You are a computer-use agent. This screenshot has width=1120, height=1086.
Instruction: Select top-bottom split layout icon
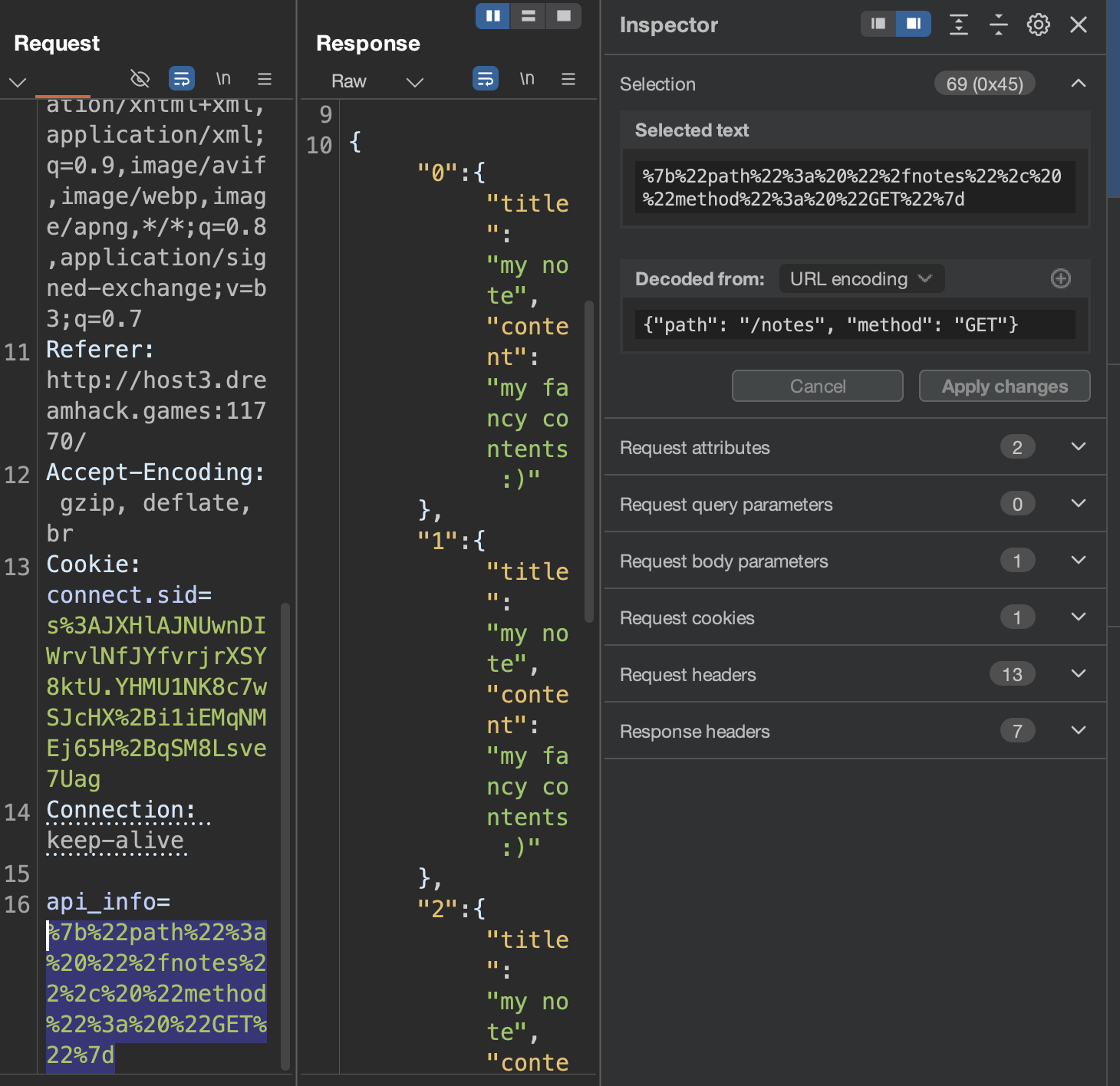pyautogui.click(x=528, y=15)
